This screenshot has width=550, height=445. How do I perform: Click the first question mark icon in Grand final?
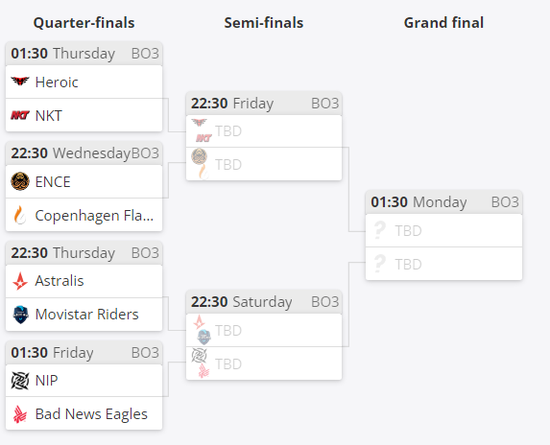point(380,230)
